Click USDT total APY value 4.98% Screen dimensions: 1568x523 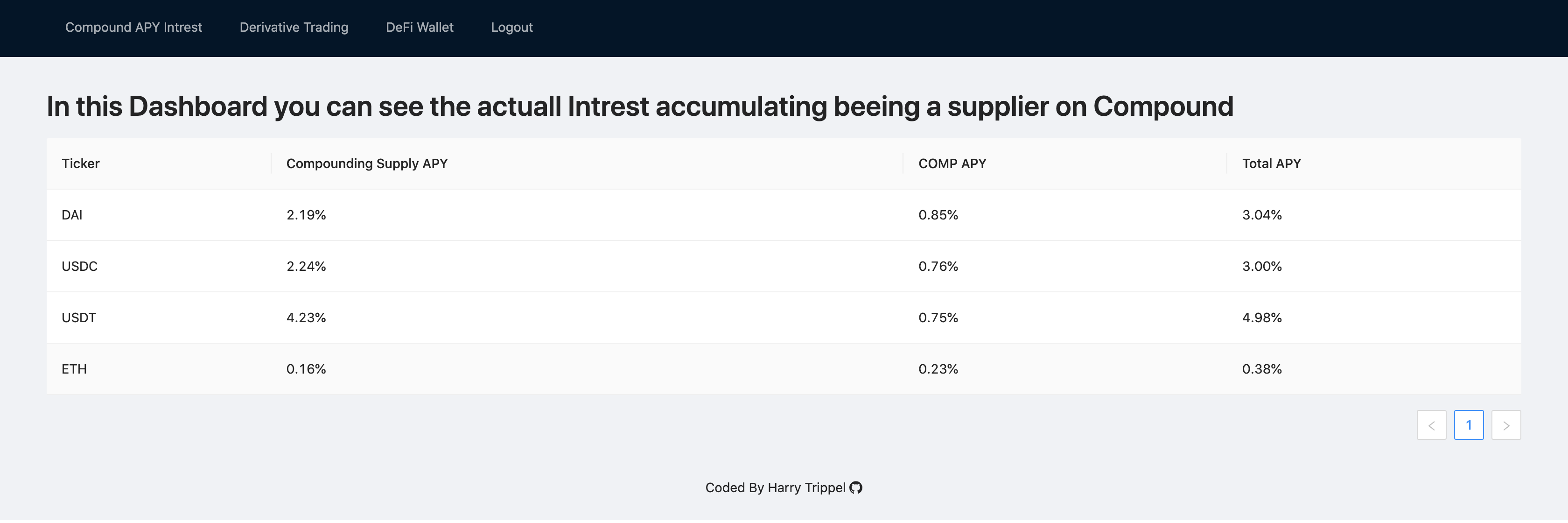pyautogui.click(x=1262, y=318)
